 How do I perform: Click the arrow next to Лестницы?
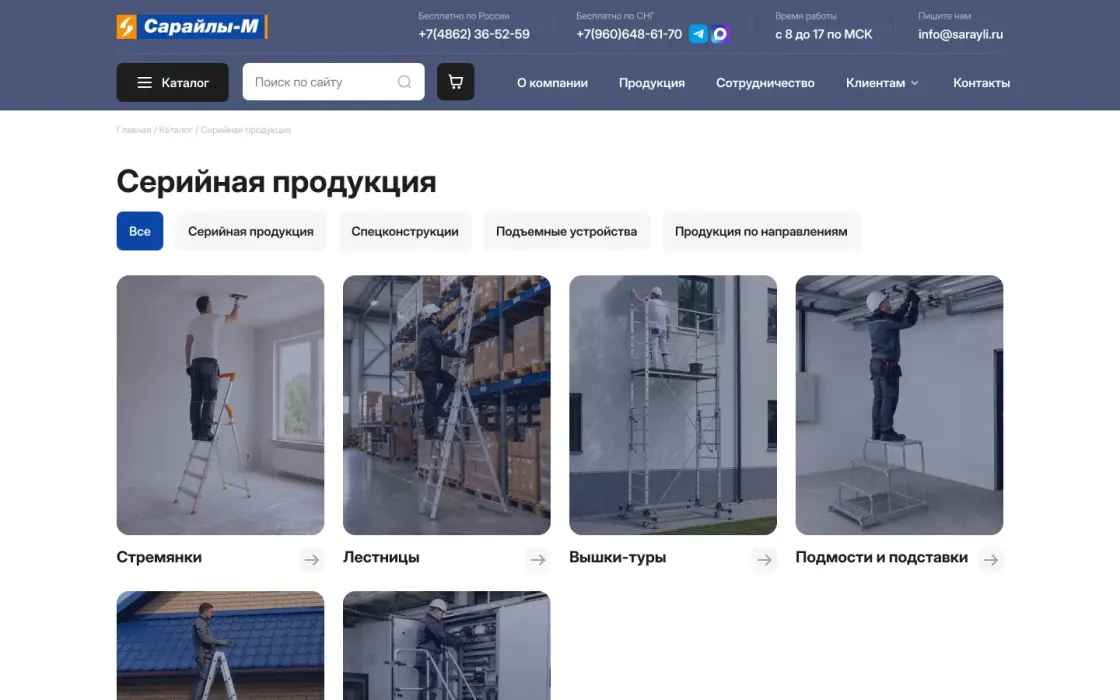[x=538, y=559]
